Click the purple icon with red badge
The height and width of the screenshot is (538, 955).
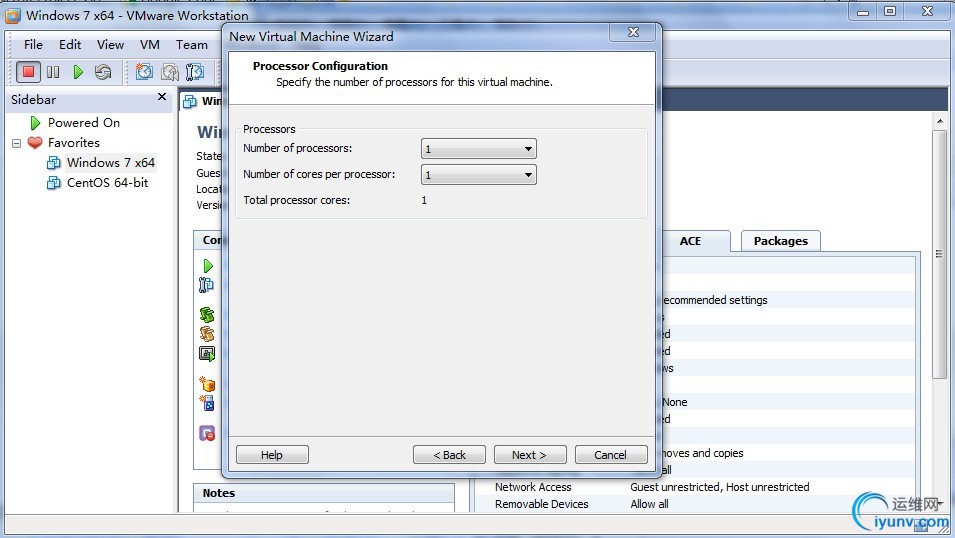[207, 433]
